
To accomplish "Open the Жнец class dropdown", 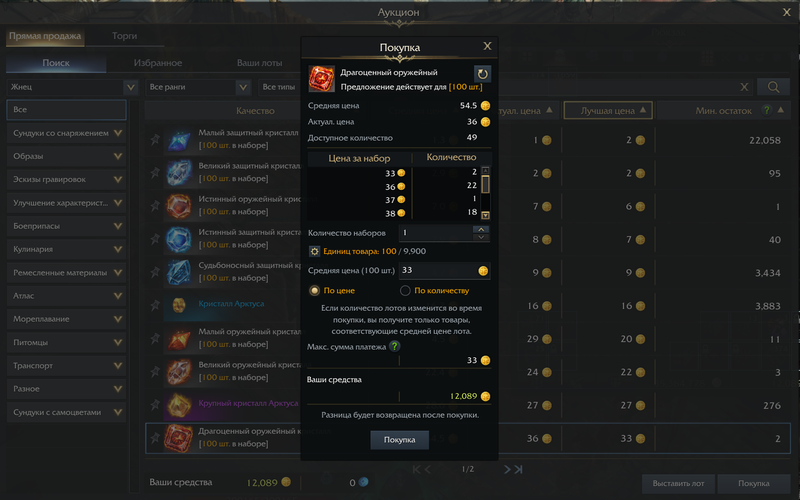I will (72, 87).
